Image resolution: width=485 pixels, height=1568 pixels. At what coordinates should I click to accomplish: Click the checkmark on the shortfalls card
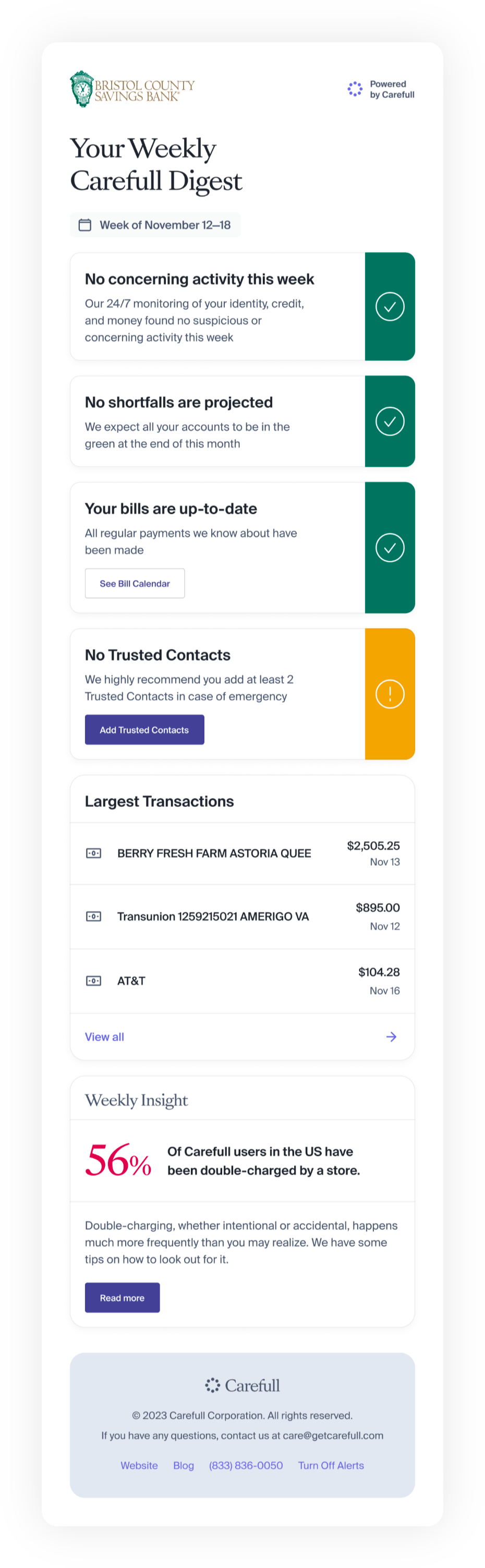click(x=390, y=420)
